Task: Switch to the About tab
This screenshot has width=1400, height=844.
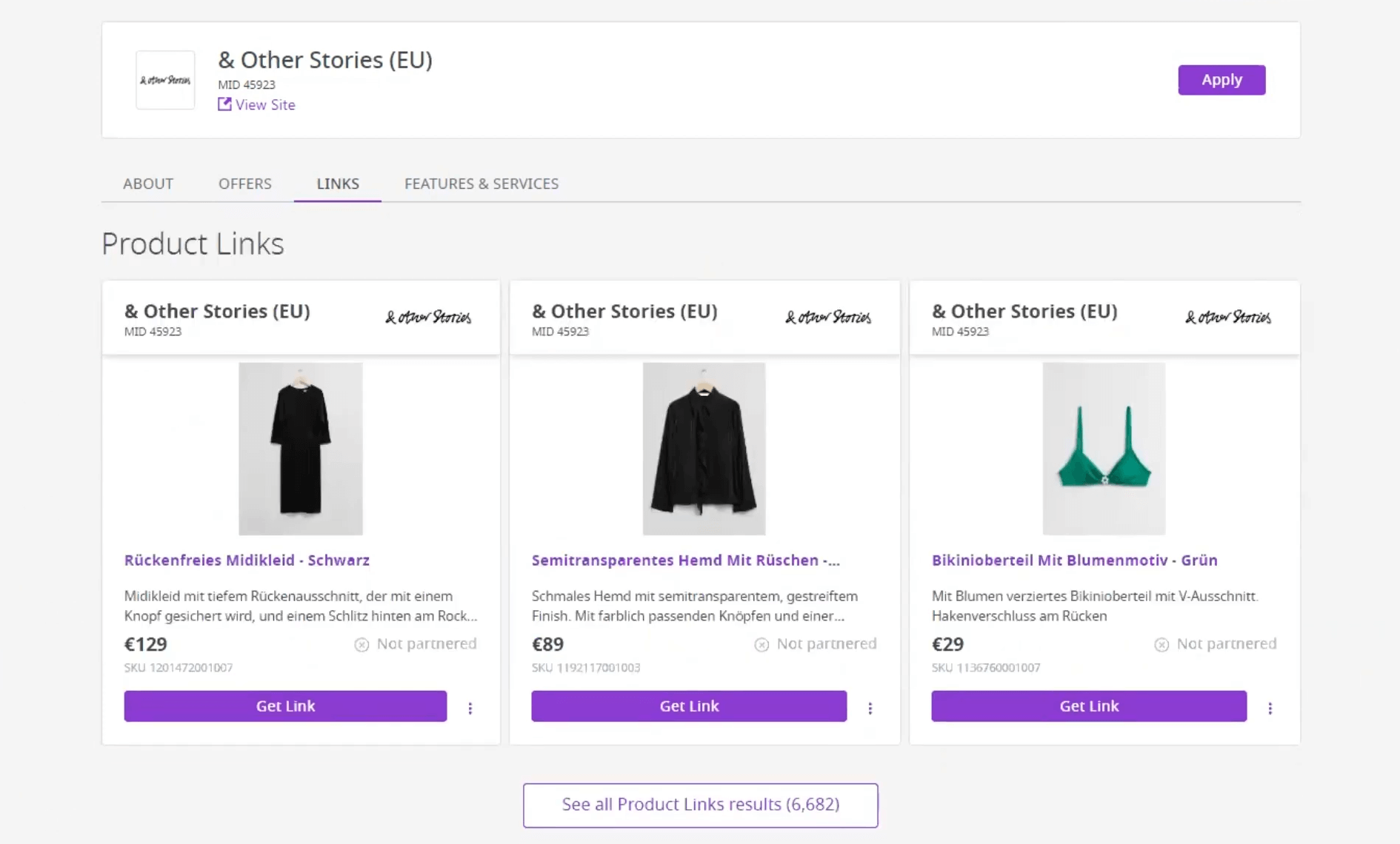Action: click(x=148, y=184)
